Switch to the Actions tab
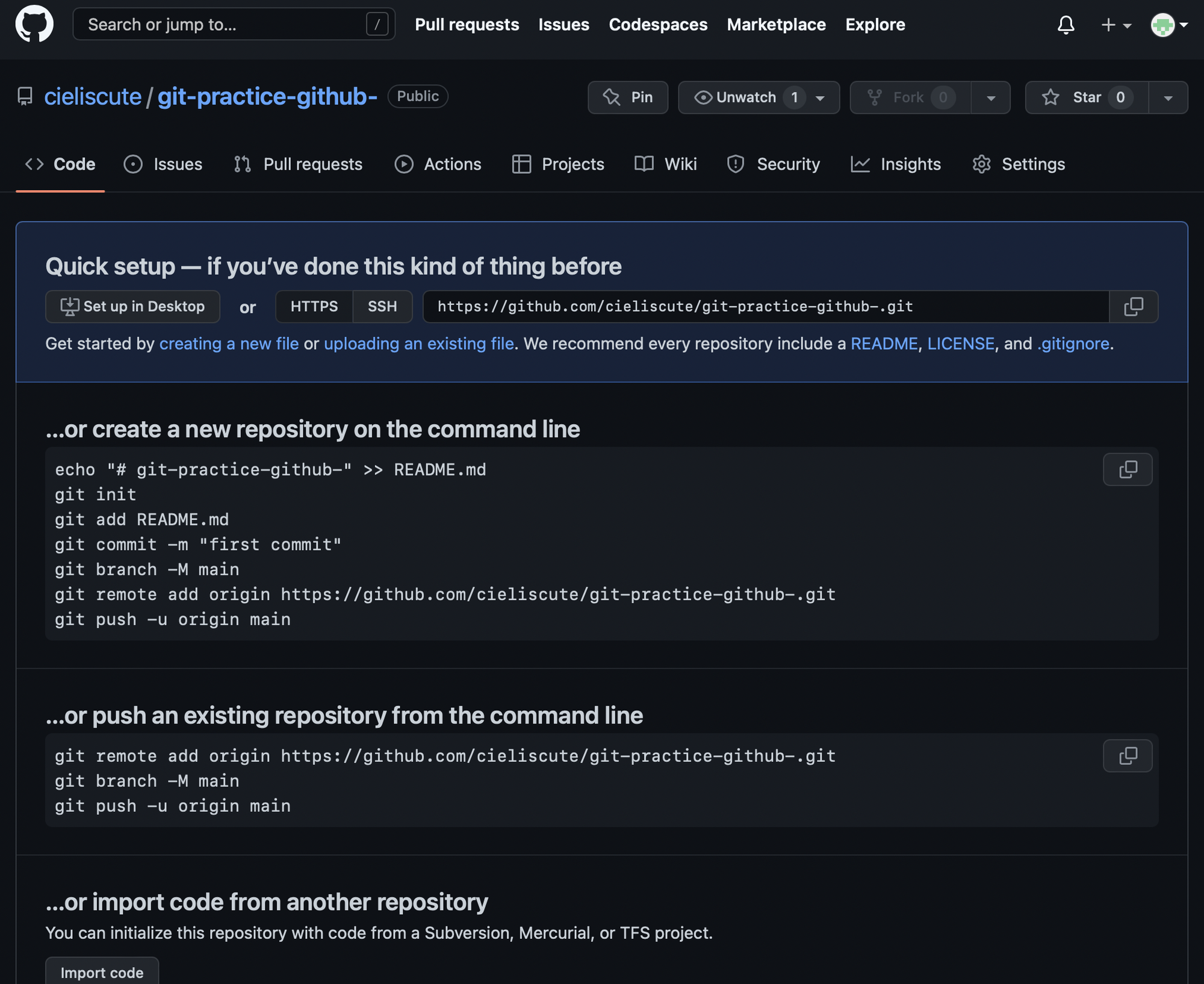 tap(438, 164)
